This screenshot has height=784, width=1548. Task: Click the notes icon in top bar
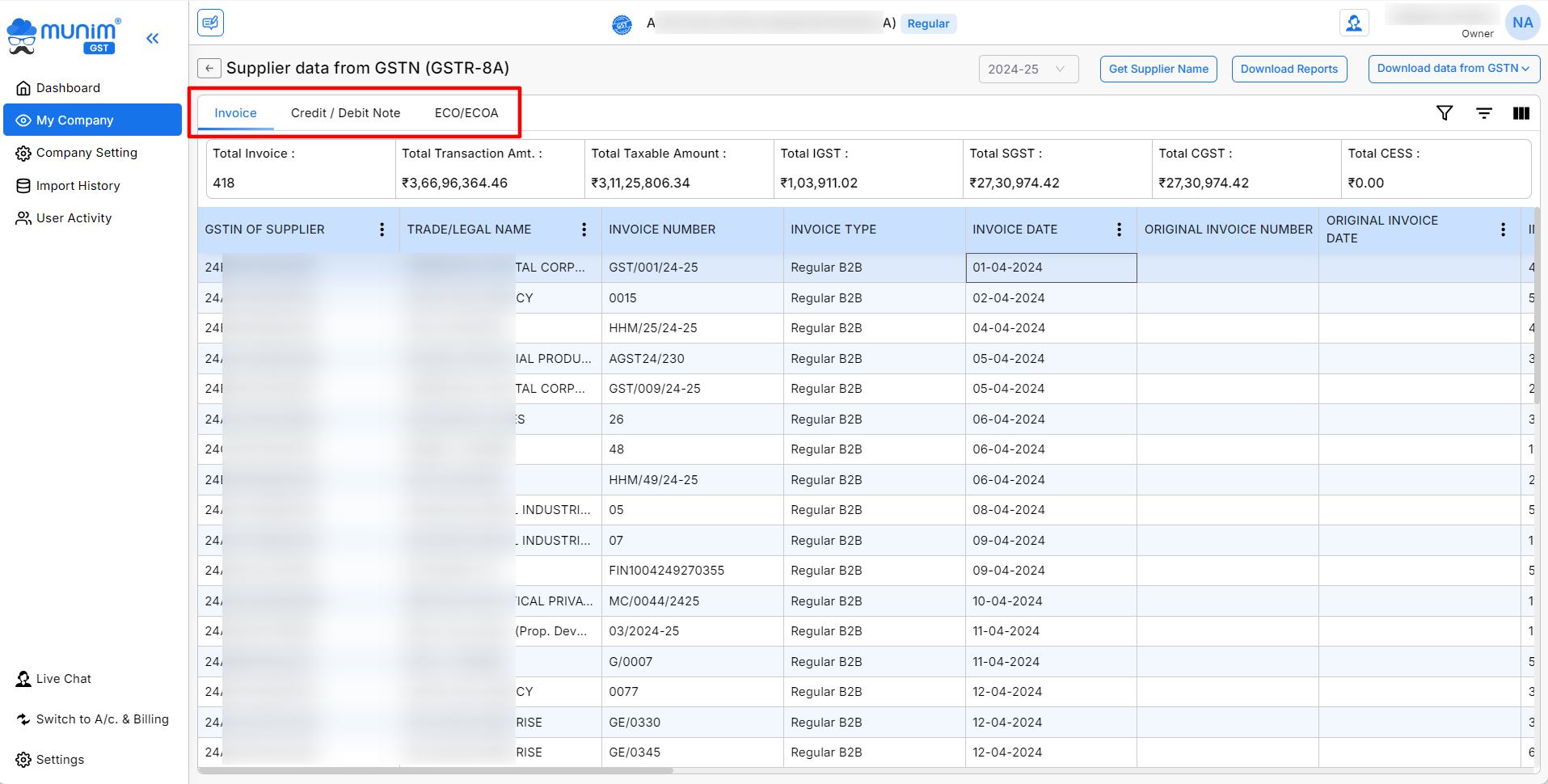[x=211, y=23]
